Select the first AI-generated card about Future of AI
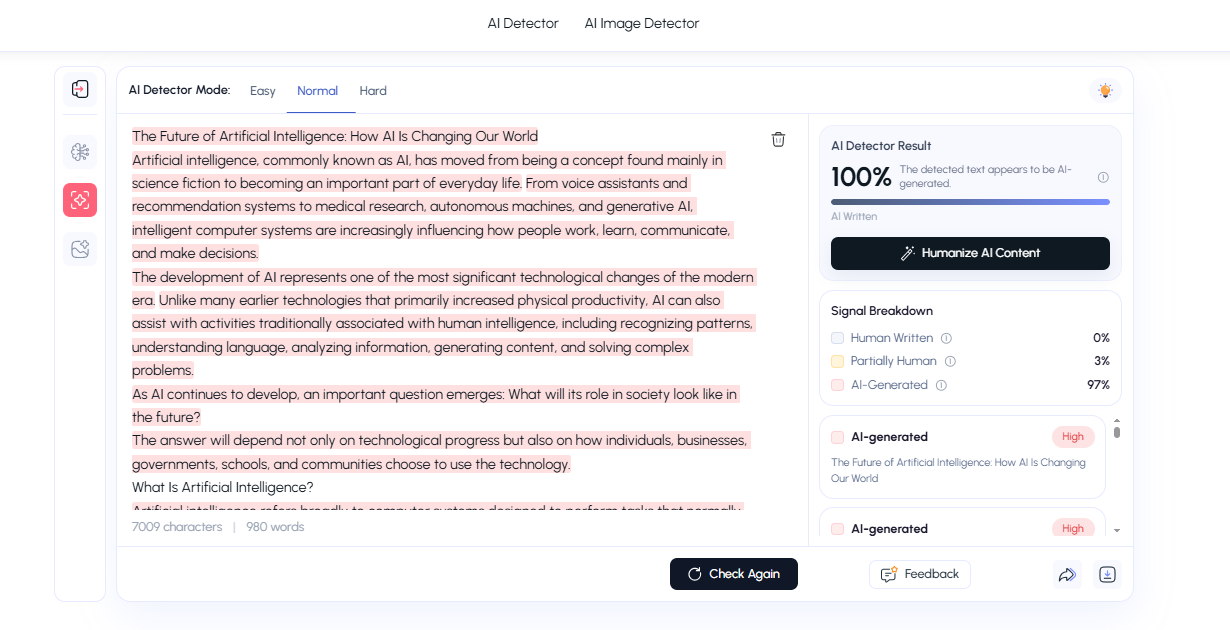Screen dimensions: 1230x630 point(962,457)
